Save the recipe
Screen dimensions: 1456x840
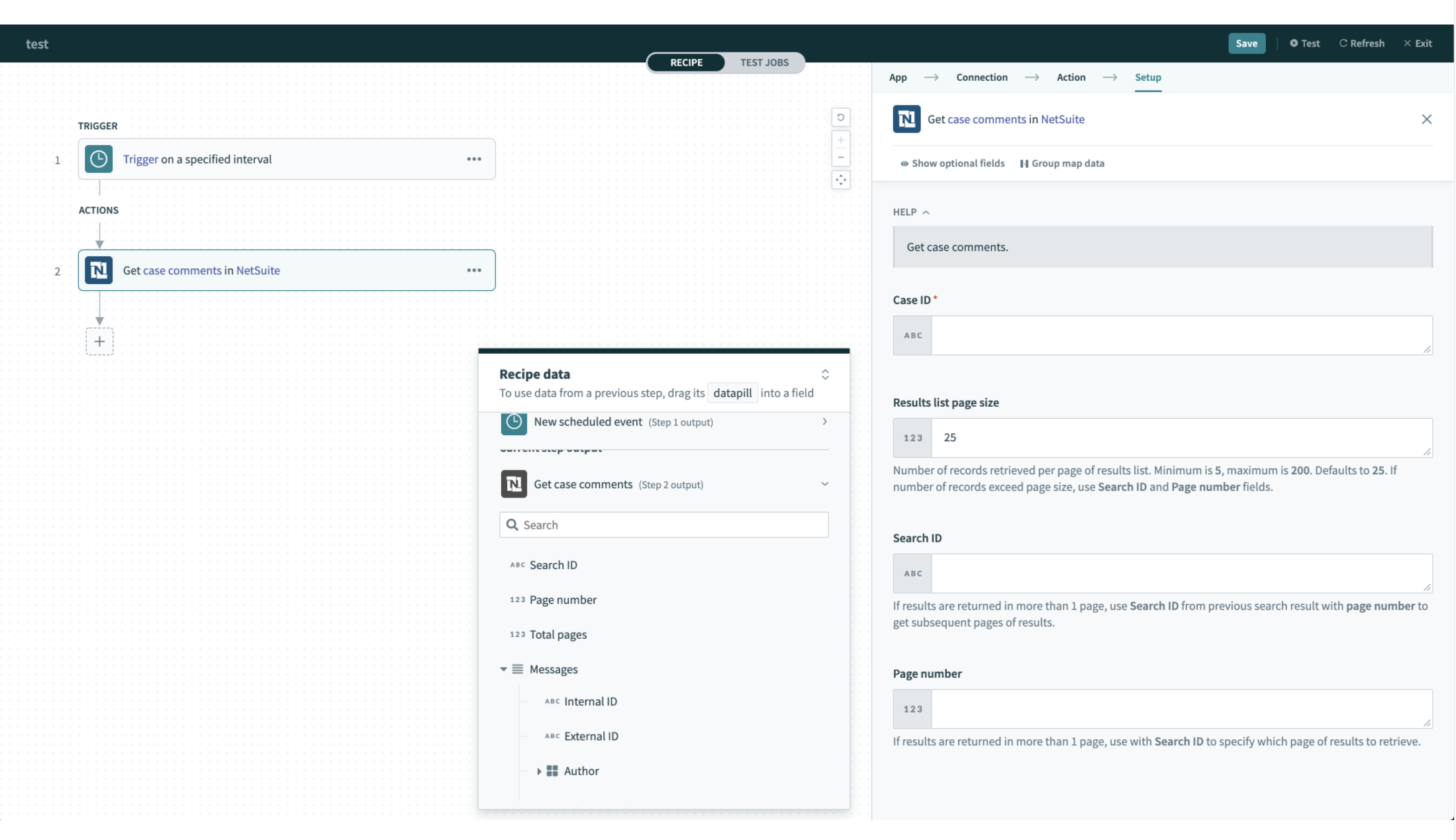click(x=1246, y=44)
